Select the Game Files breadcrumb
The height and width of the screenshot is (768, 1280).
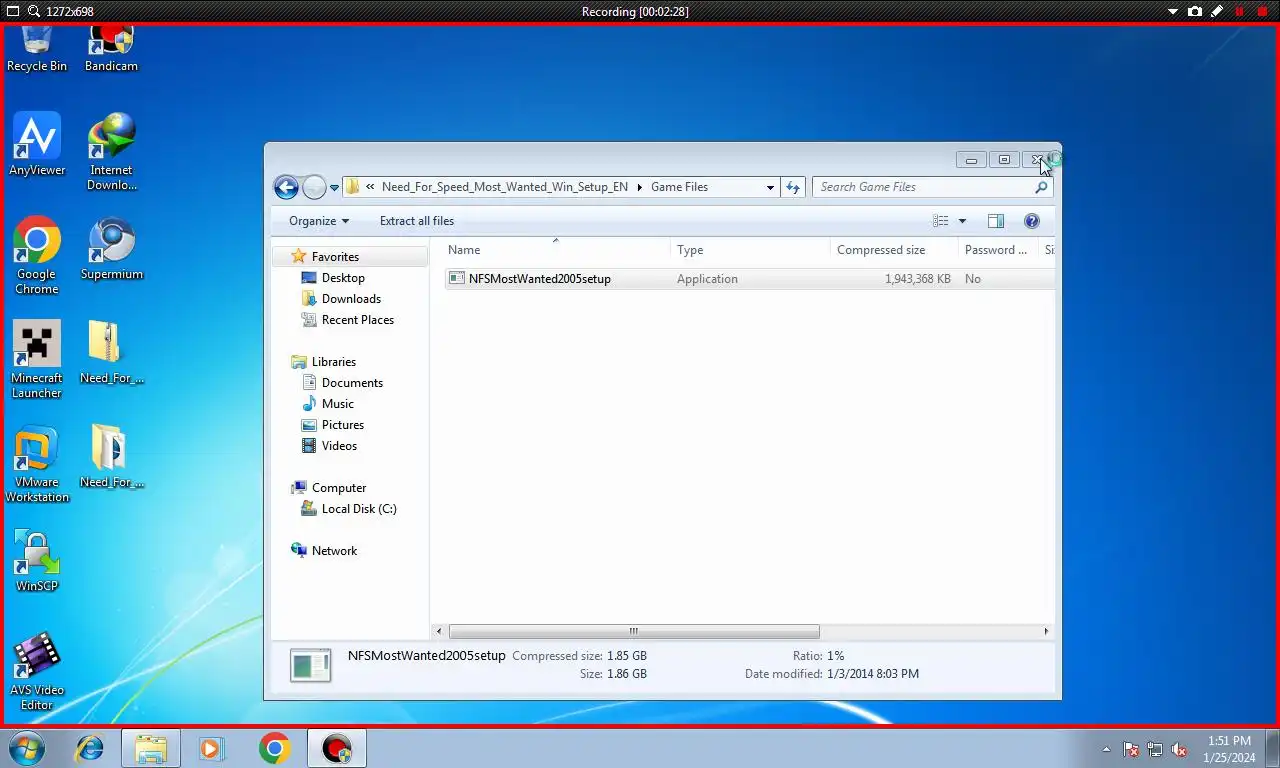click(679, 187)
